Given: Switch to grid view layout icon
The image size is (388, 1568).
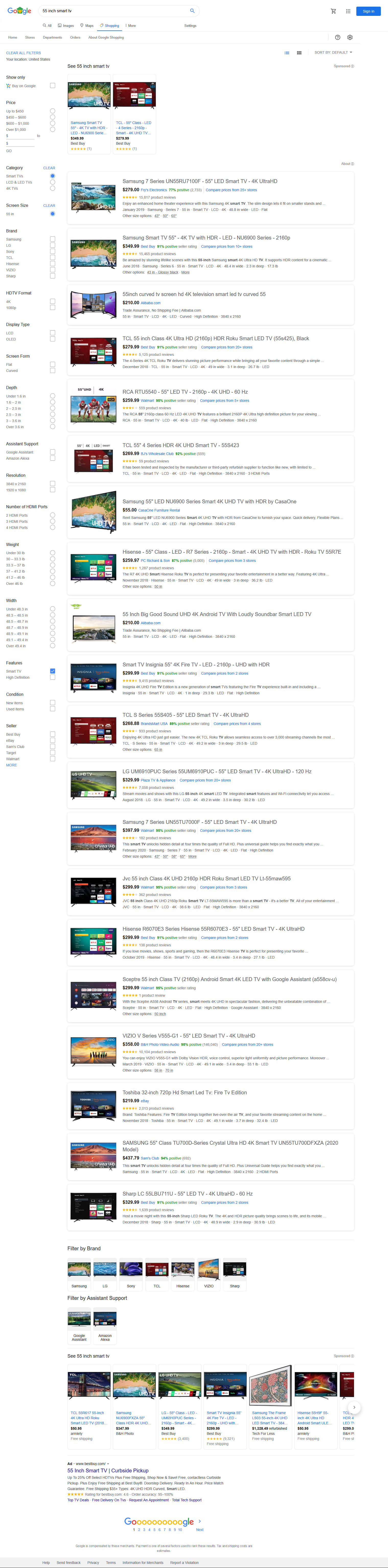Looking at the screenshot, I should [x=299, y=52].
